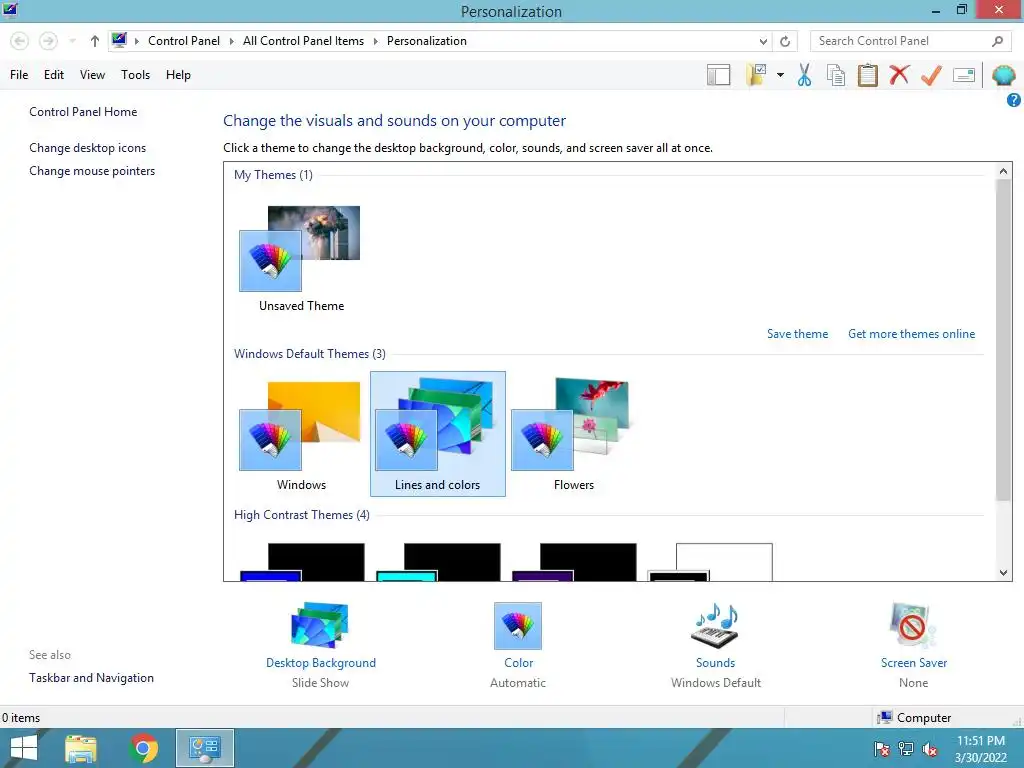Click the Cut scissors icon
1024x768 pixels.
pos(805,75)
